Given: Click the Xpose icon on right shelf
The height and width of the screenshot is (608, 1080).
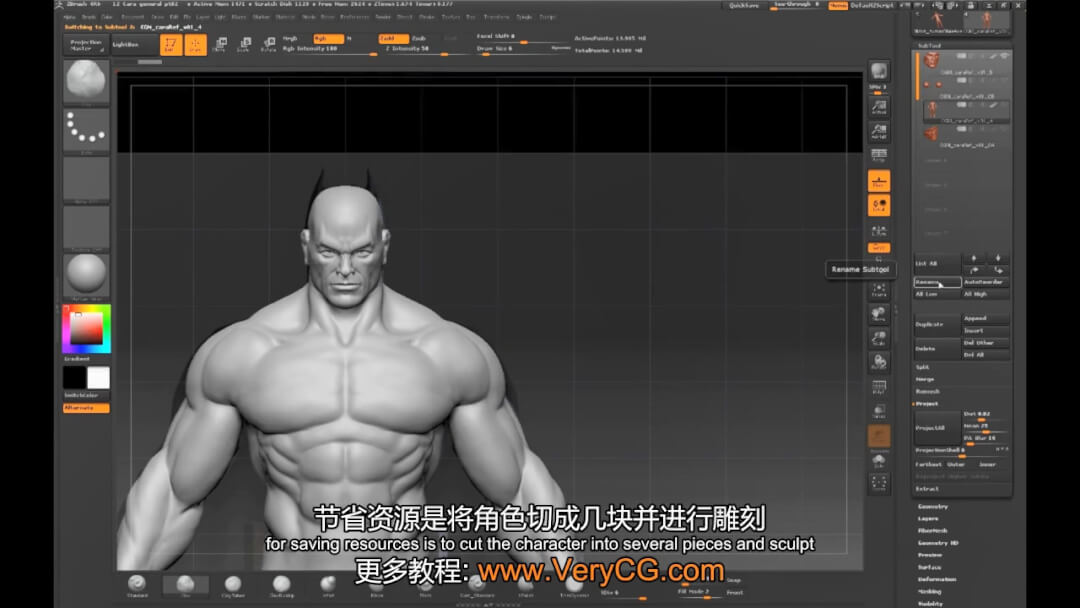Looking at the screenshot, I should [x=879, y=483].
